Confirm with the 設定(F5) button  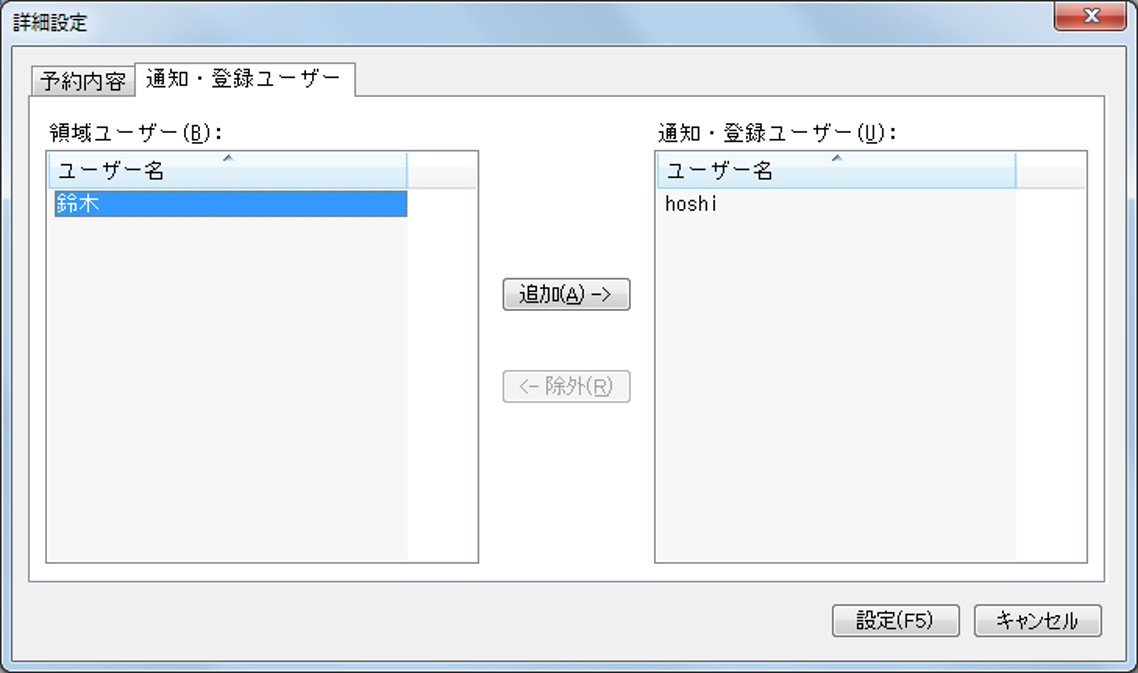[896, 621]
